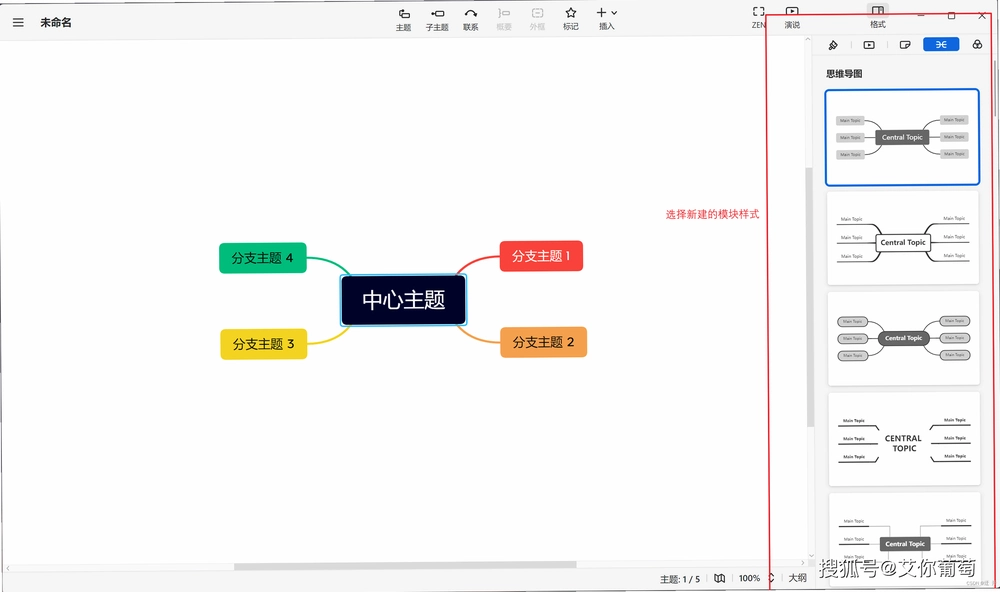Start 演说 pitch presentation mode

tap(792, 18)
